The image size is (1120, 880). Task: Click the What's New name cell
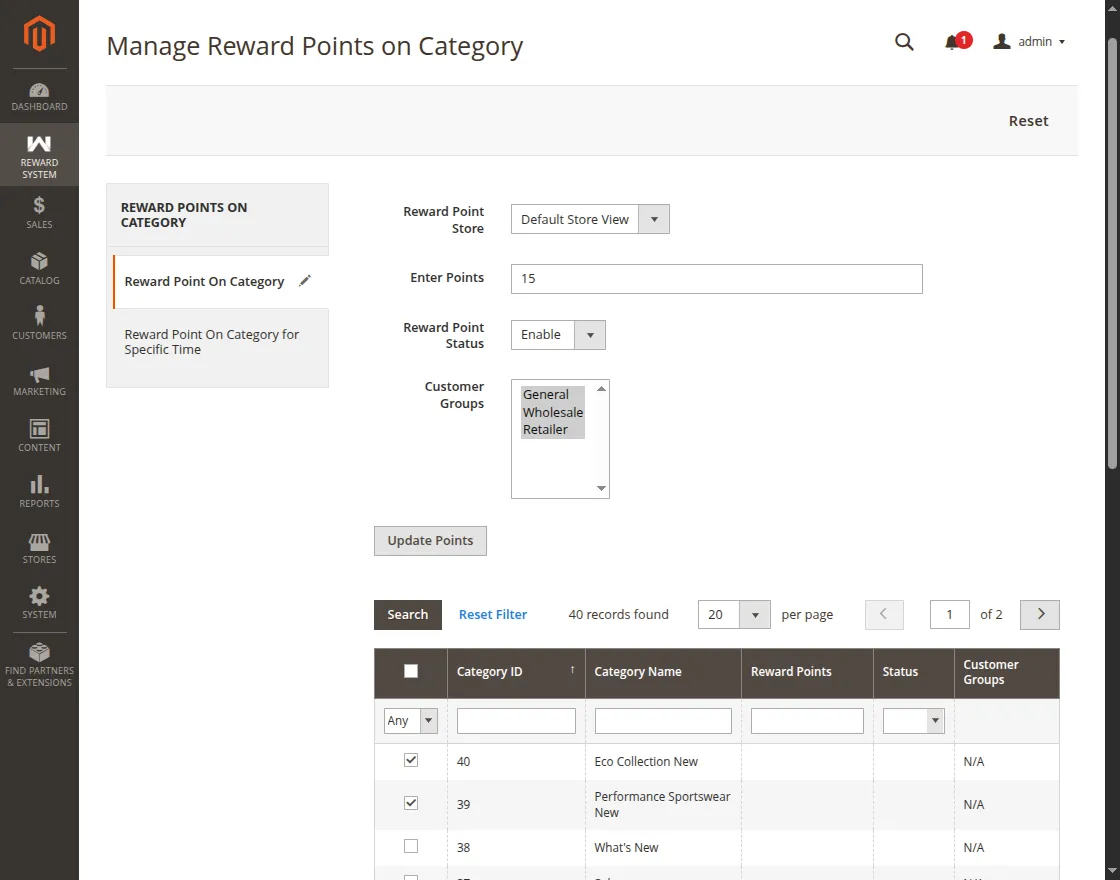[x=663, y=847]
